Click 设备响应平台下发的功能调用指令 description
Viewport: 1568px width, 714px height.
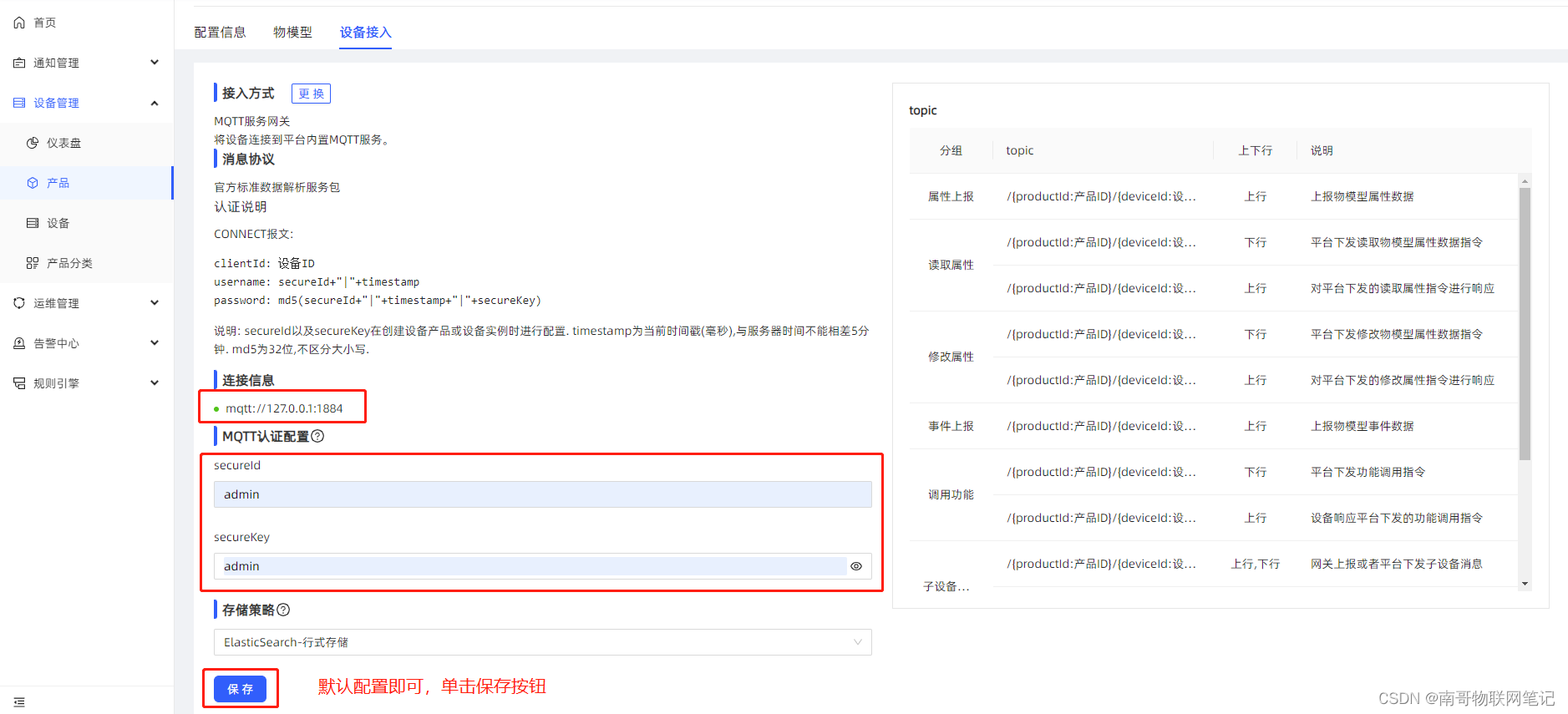1397,518
